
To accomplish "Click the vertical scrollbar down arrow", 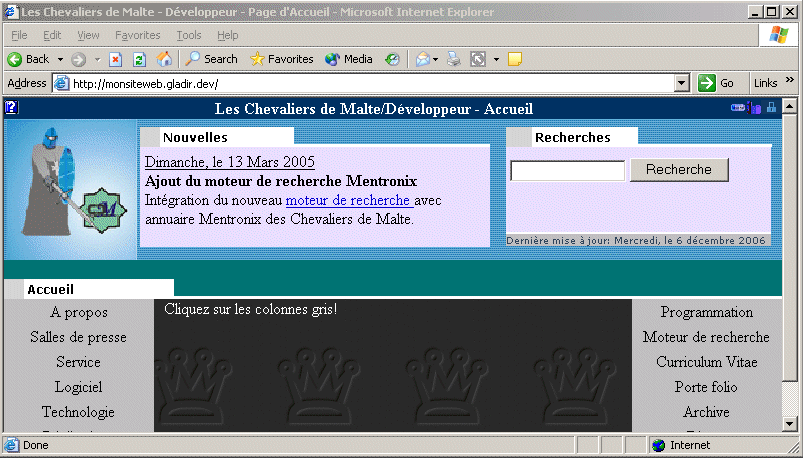I will 788,424.
